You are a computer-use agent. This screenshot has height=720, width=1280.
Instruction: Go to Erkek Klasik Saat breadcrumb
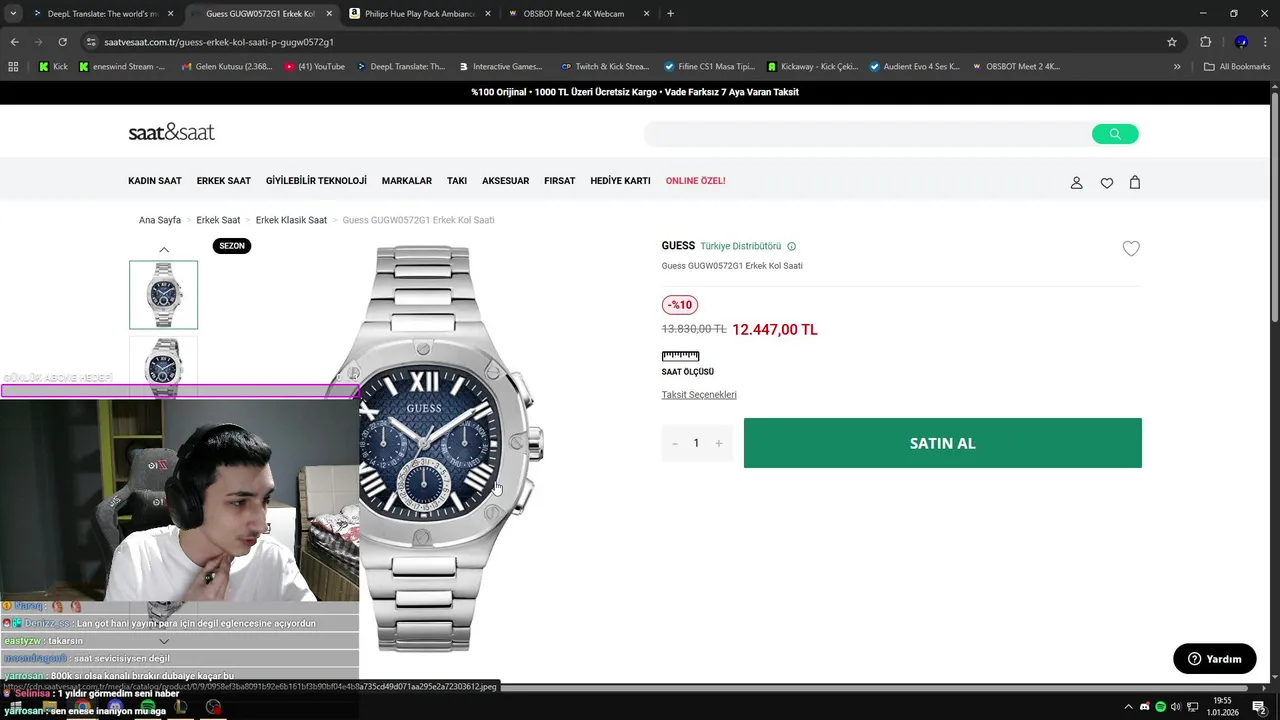click(x=291, y=220)
